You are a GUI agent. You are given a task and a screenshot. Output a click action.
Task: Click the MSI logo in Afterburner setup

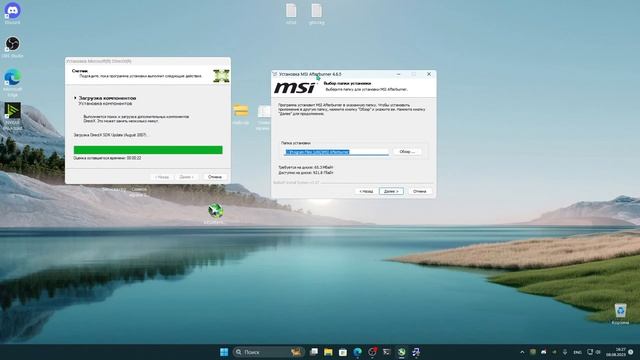(295, 87)
